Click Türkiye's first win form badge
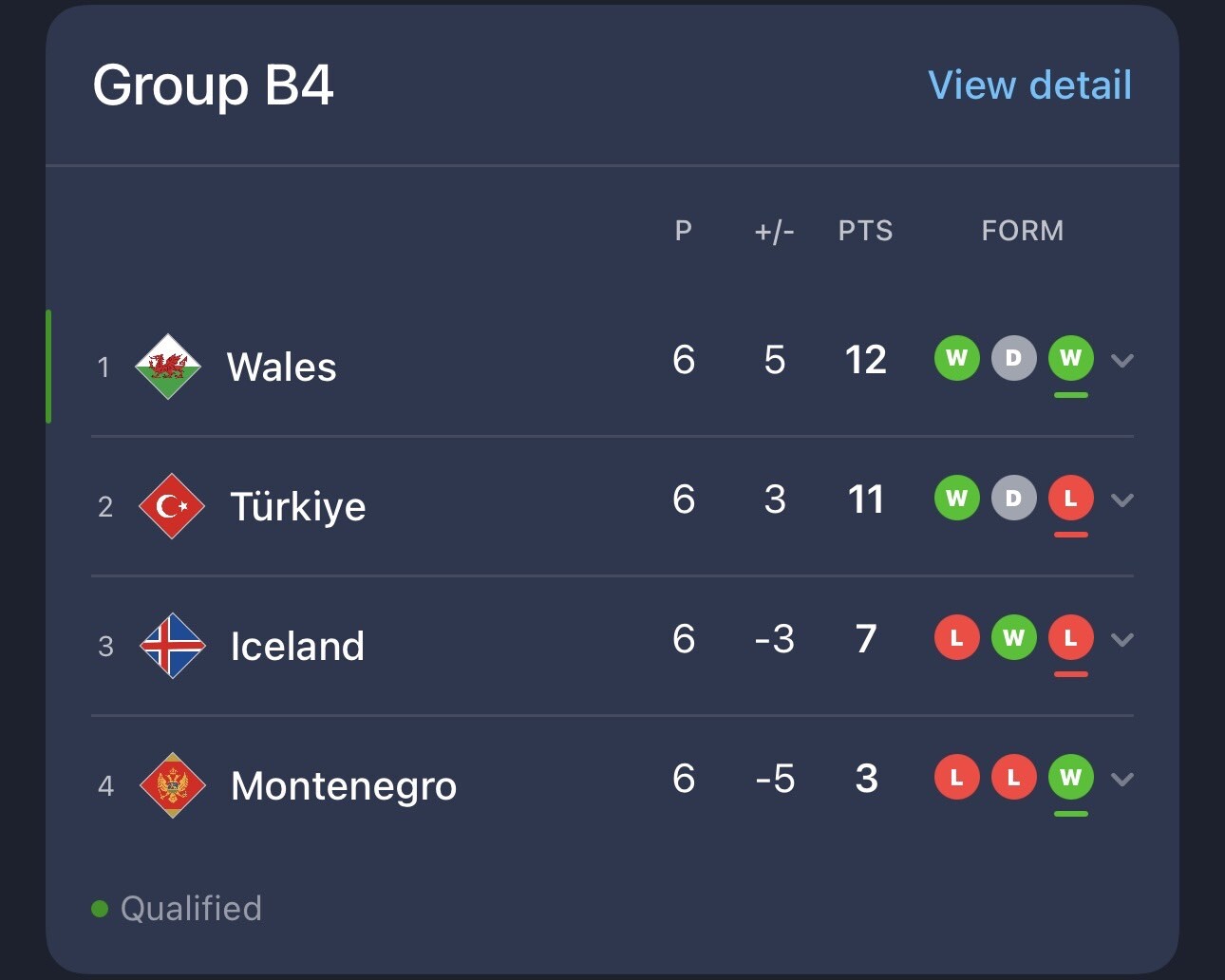 point(956,499)
